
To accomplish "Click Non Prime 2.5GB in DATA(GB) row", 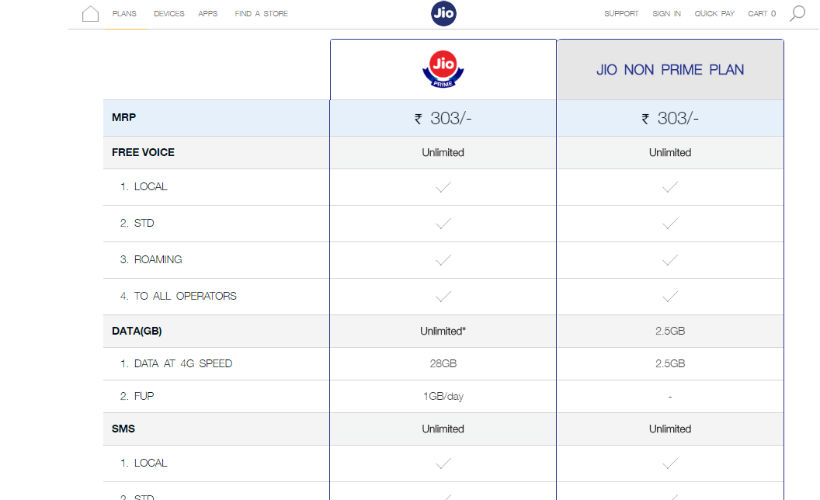I will pyautogui.click(x=670, y=331).
